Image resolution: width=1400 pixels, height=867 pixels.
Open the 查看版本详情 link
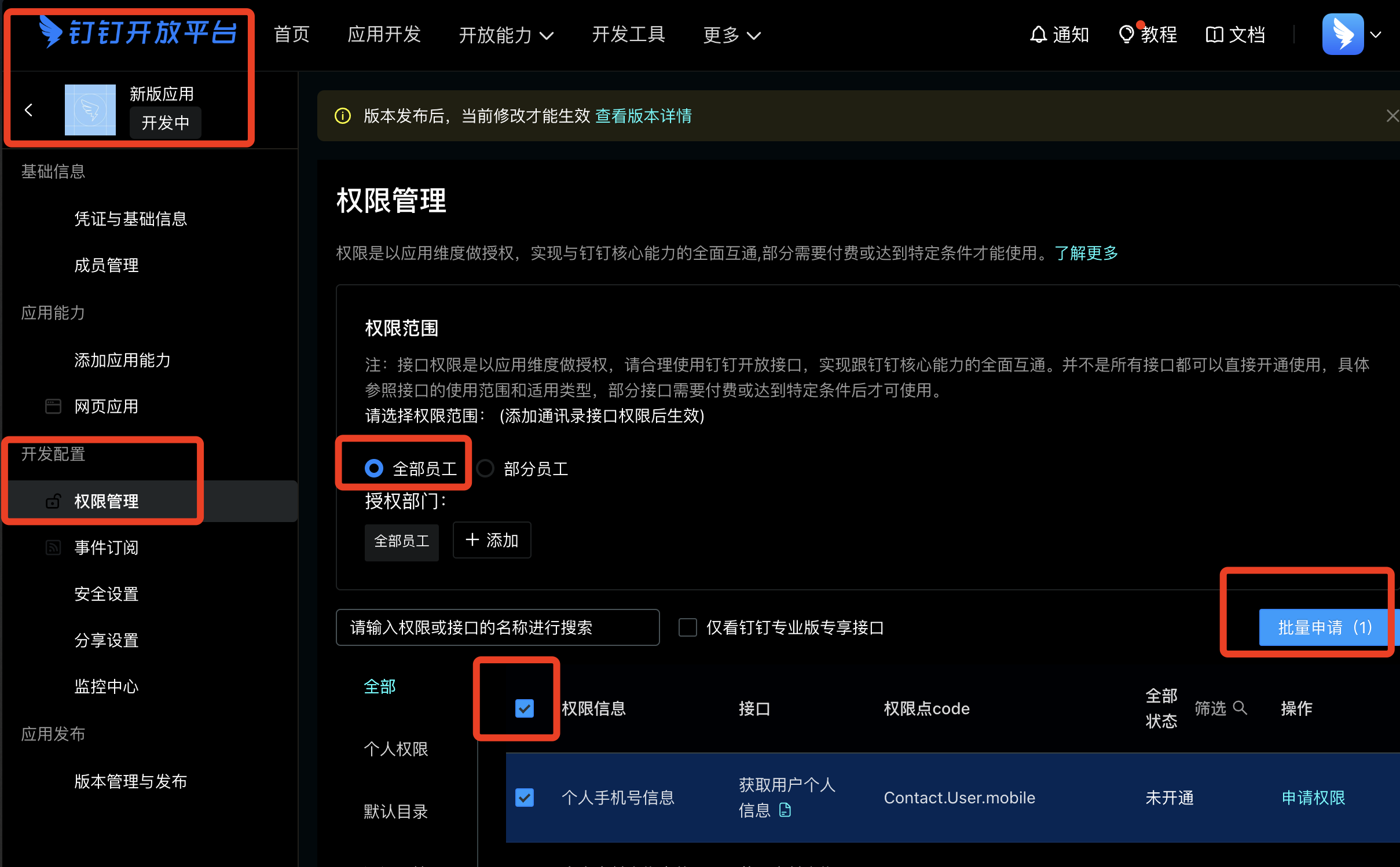coord(643,116)
